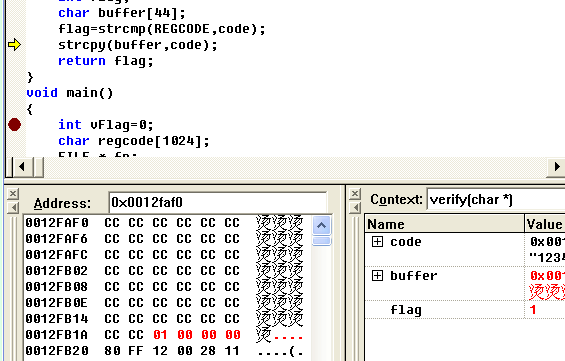Click memory scrollbar up arrow
The width and height of the screenshot is (565, 361).
click(x=321, y=226)
